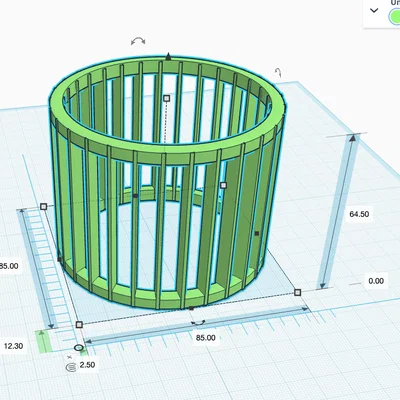The image size is (400, 400).
Task: Click the right white corner handle
Action: [x=298, y=292]
